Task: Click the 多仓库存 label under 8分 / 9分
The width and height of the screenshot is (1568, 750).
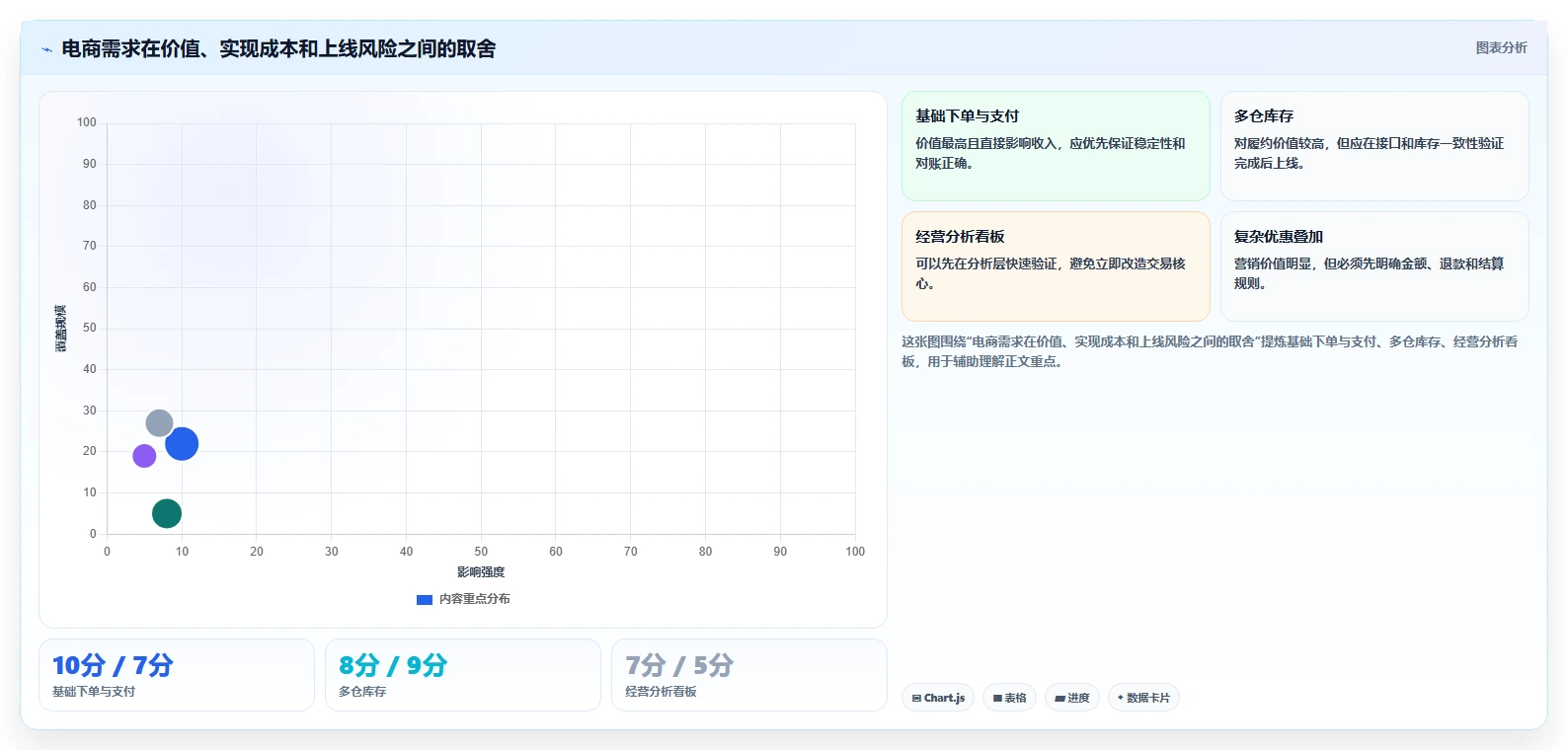Action: point(362,692)
